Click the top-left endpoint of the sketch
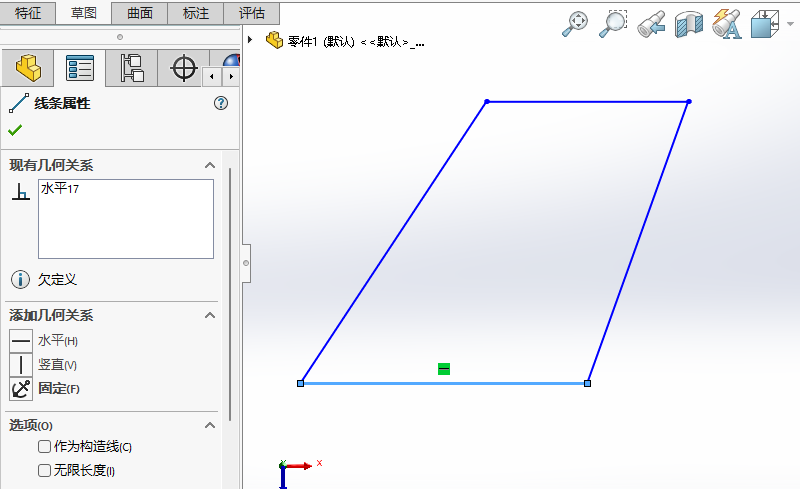Image resolution: width=800 pixels, height=489 pixels. [x=487, y=102]
